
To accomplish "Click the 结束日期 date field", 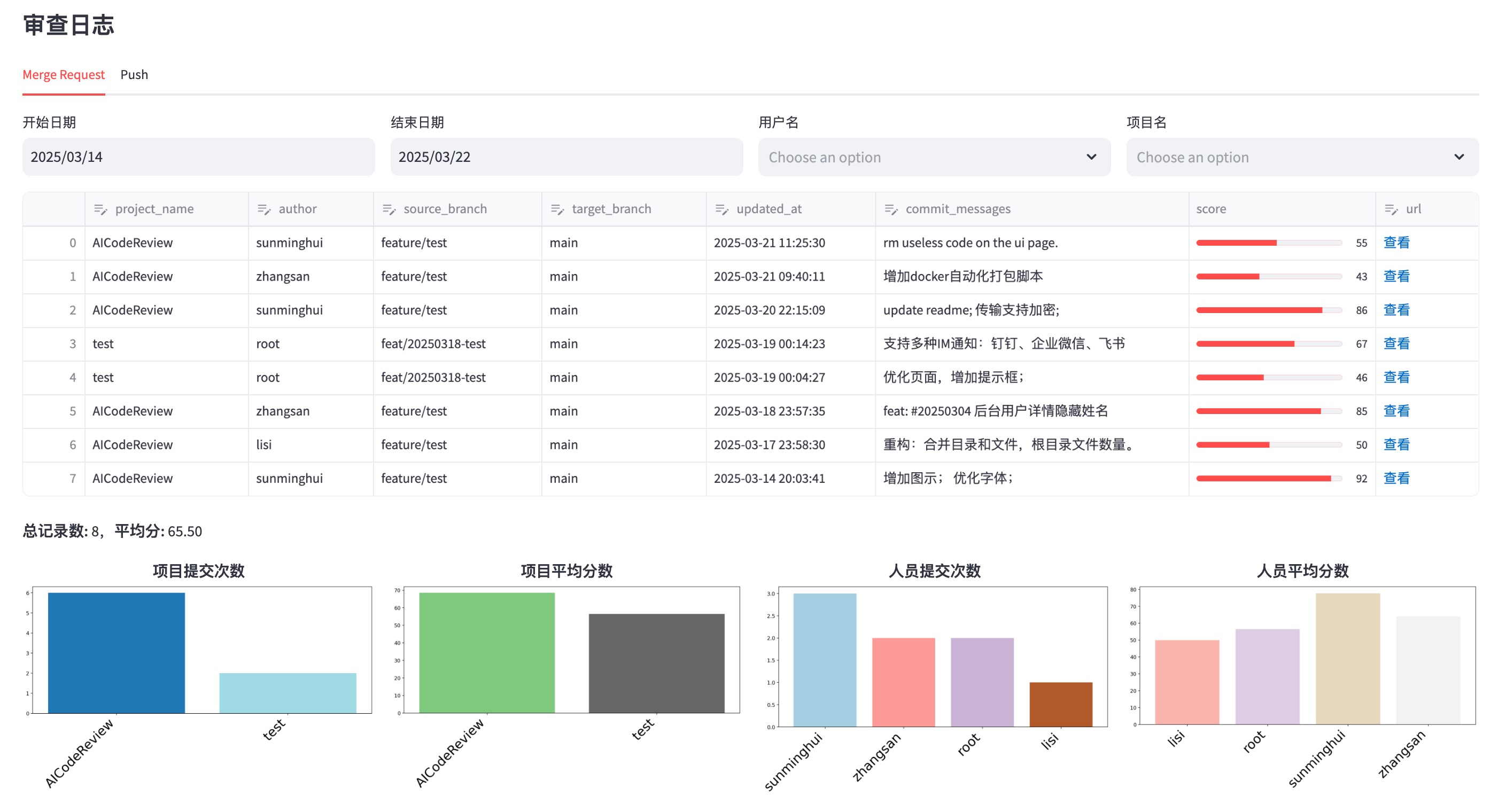I will click(x=566, y=157).
